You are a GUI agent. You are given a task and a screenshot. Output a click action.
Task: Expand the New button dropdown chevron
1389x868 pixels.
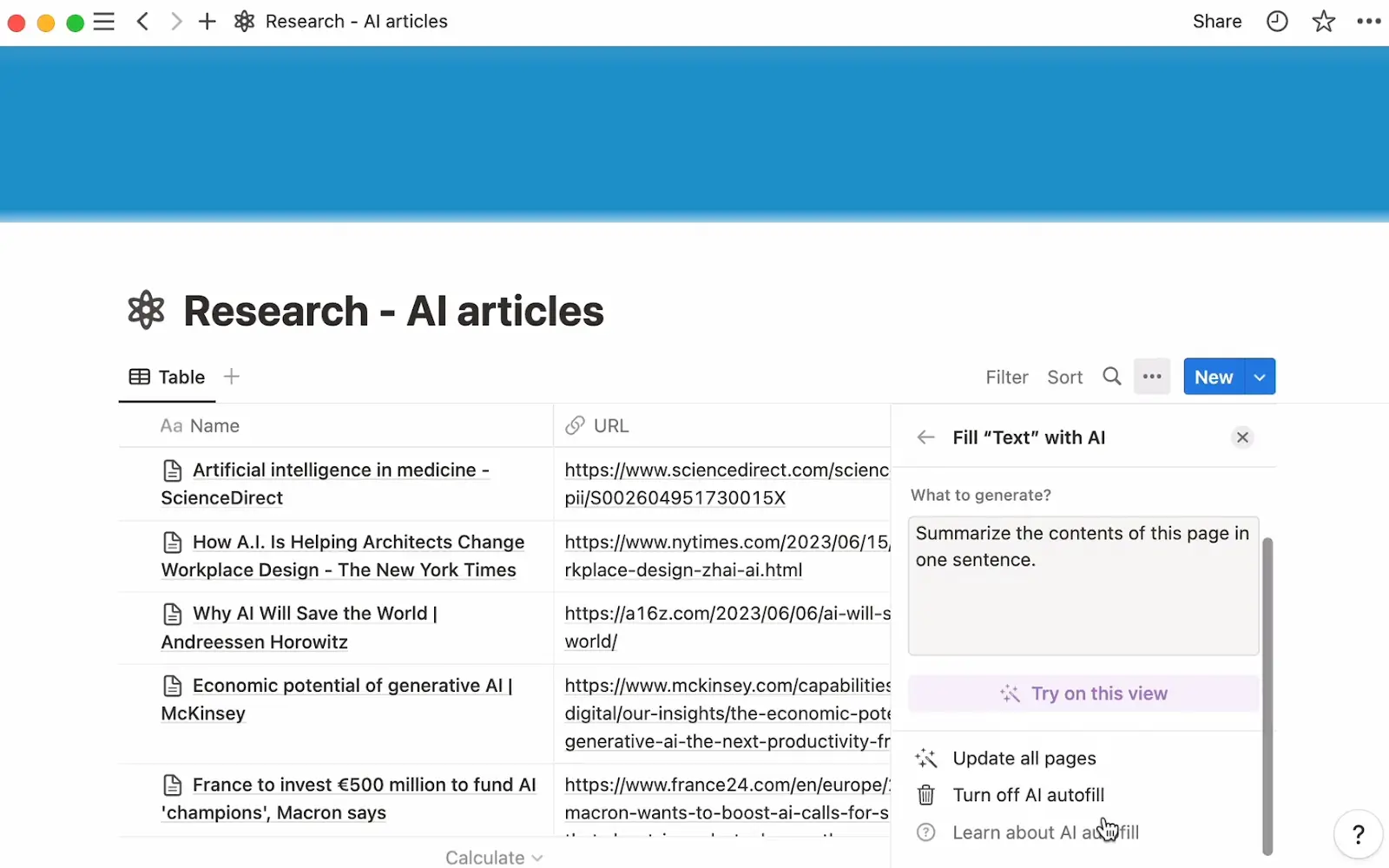1259,376
